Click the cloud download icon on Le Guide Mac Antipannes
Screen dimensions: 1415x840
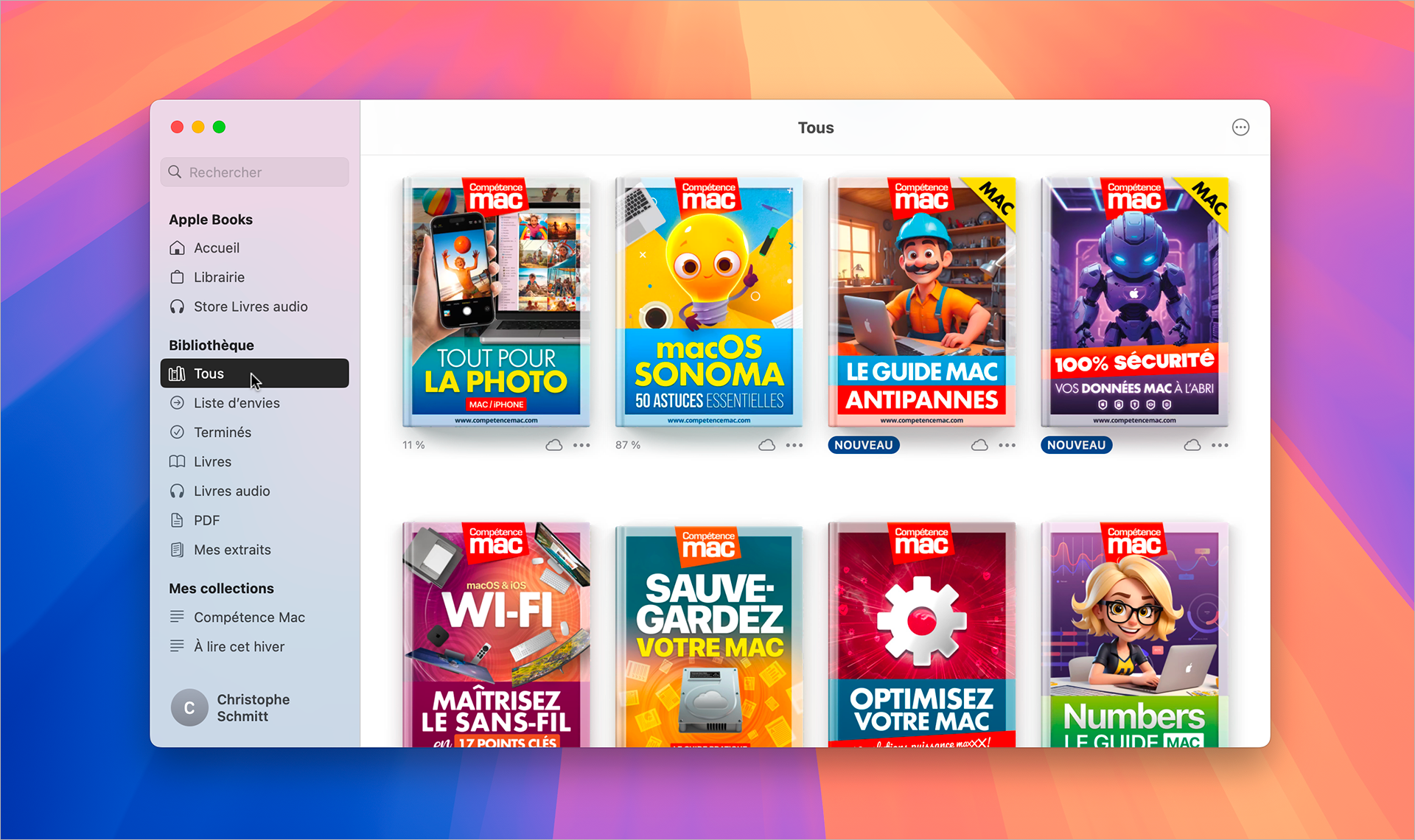[979, 444]
